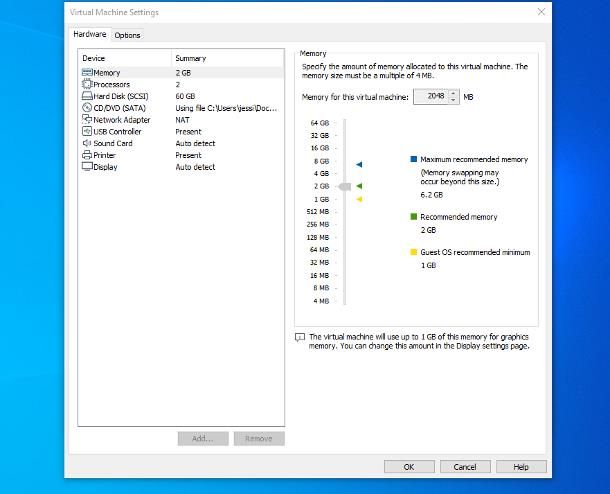610x494 pixels.
Task: Click the CD/DVD (SATA) disc icon
Action: coord(87,108)
